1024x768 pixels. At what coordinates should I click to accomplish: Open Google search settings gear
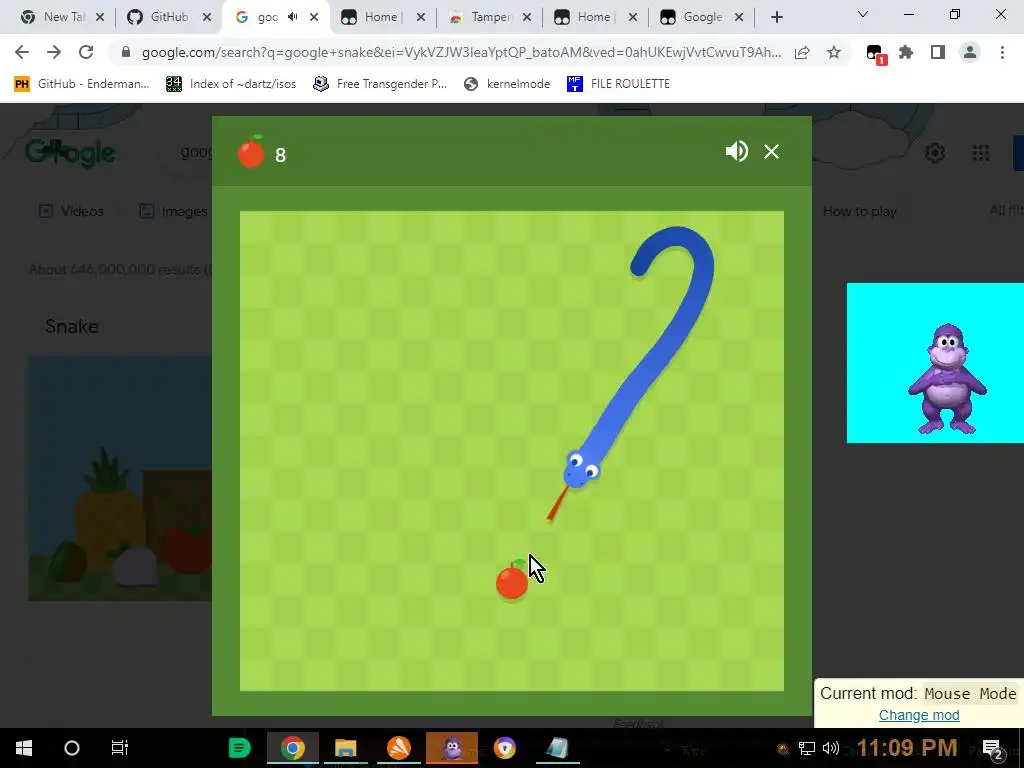pyautogui.click(x=935, y=153)
